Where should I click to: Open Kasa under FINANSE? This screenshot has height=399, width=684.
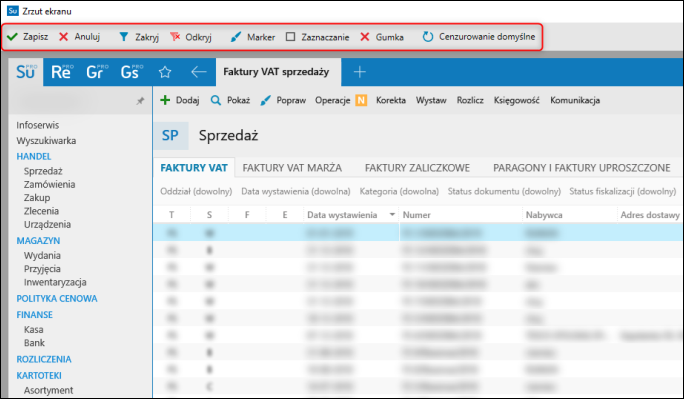point(34,330)
